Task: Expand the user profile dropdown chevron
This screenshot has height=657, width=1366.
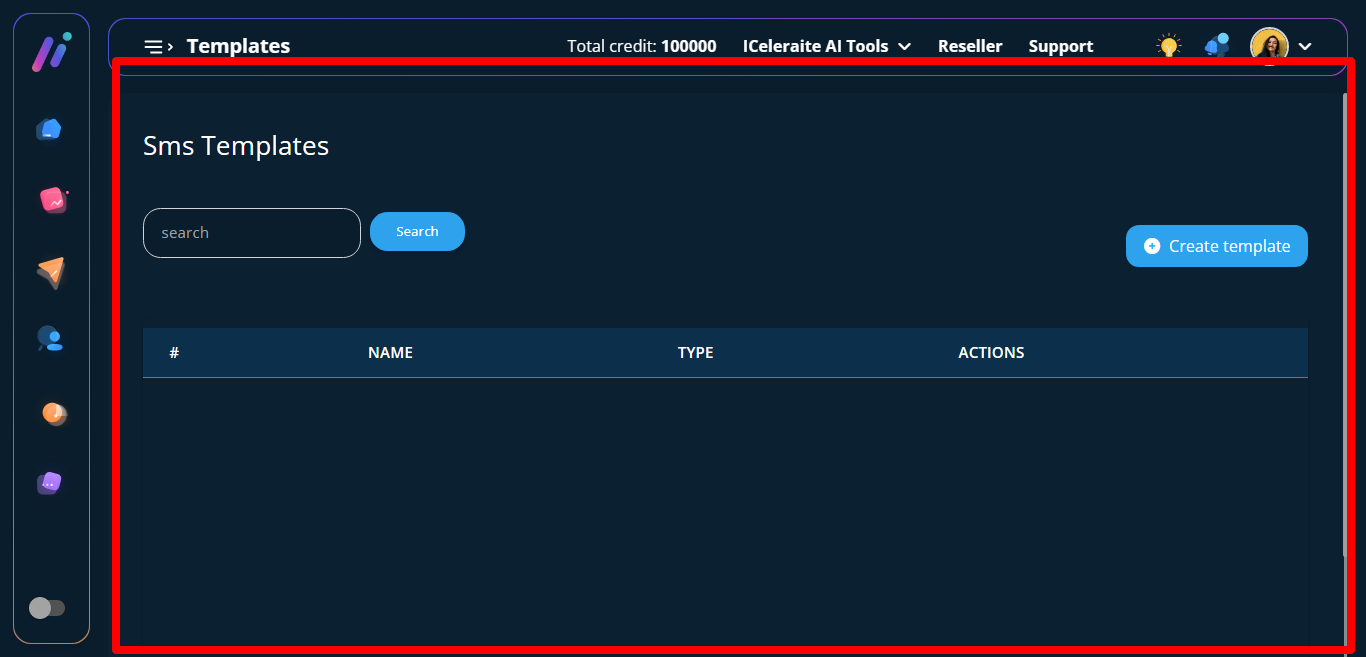Action: tap(1305, 46)
